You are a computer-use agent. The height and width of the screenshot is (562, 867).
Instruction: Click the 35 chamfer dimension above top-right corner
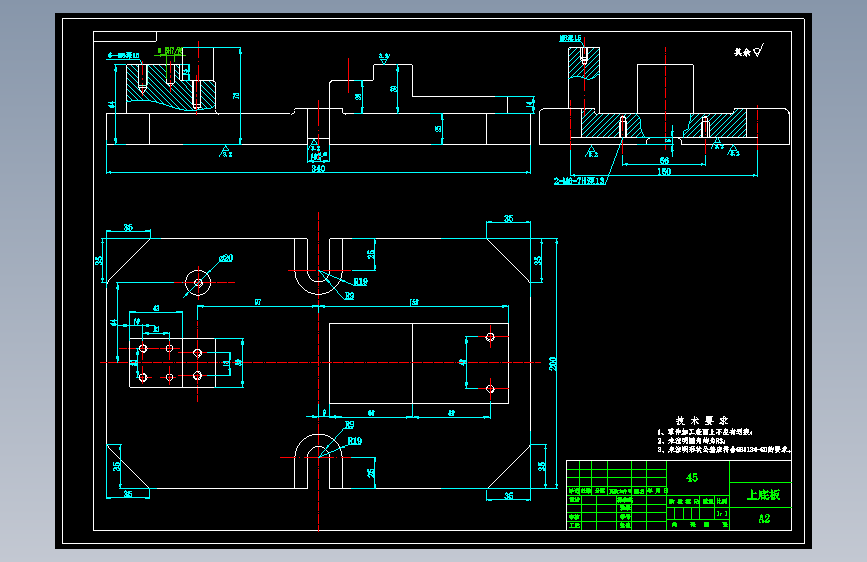click(x=508, y=218)
